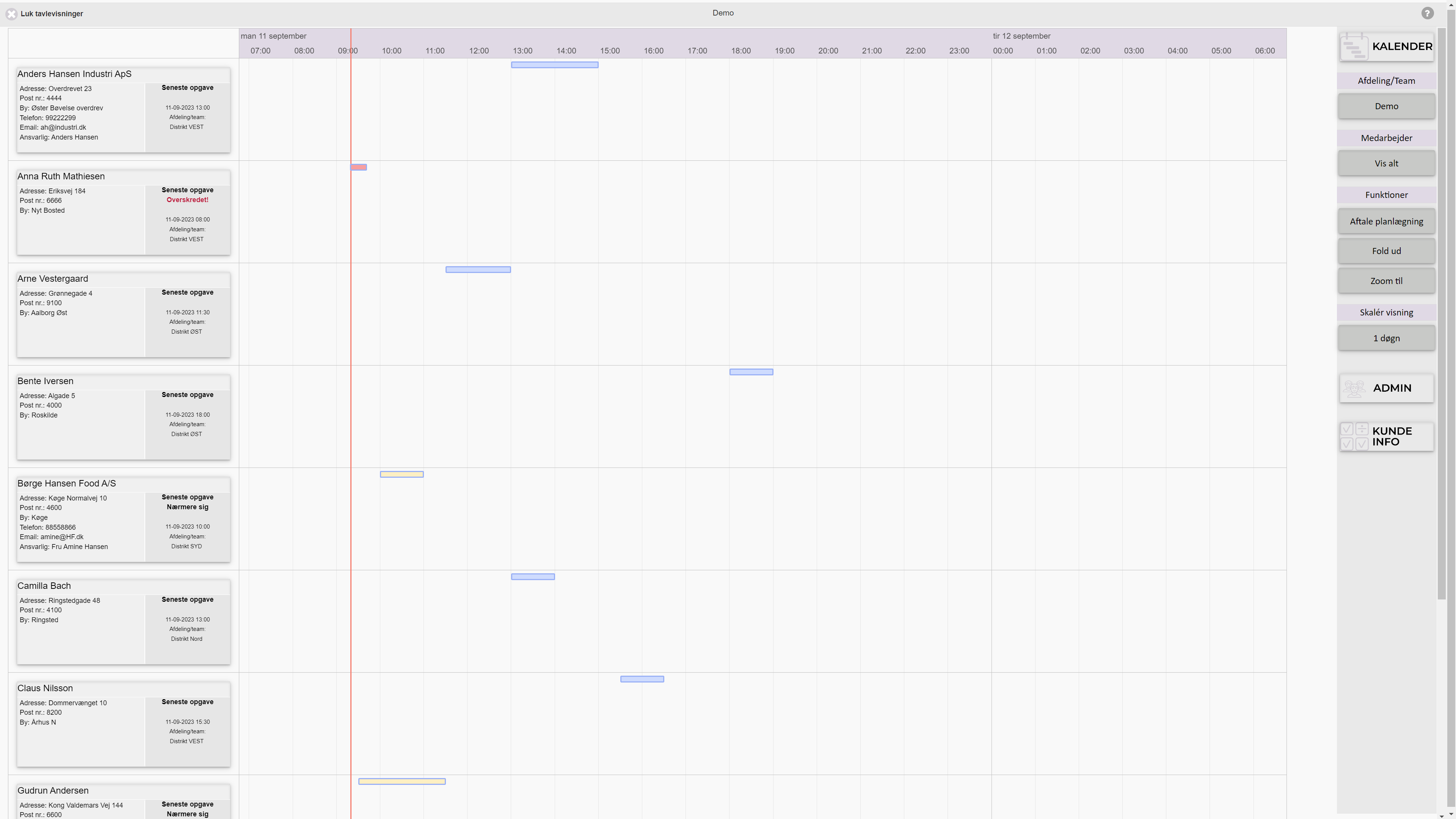Open the ADMIN module

[x=1387, y=388]
